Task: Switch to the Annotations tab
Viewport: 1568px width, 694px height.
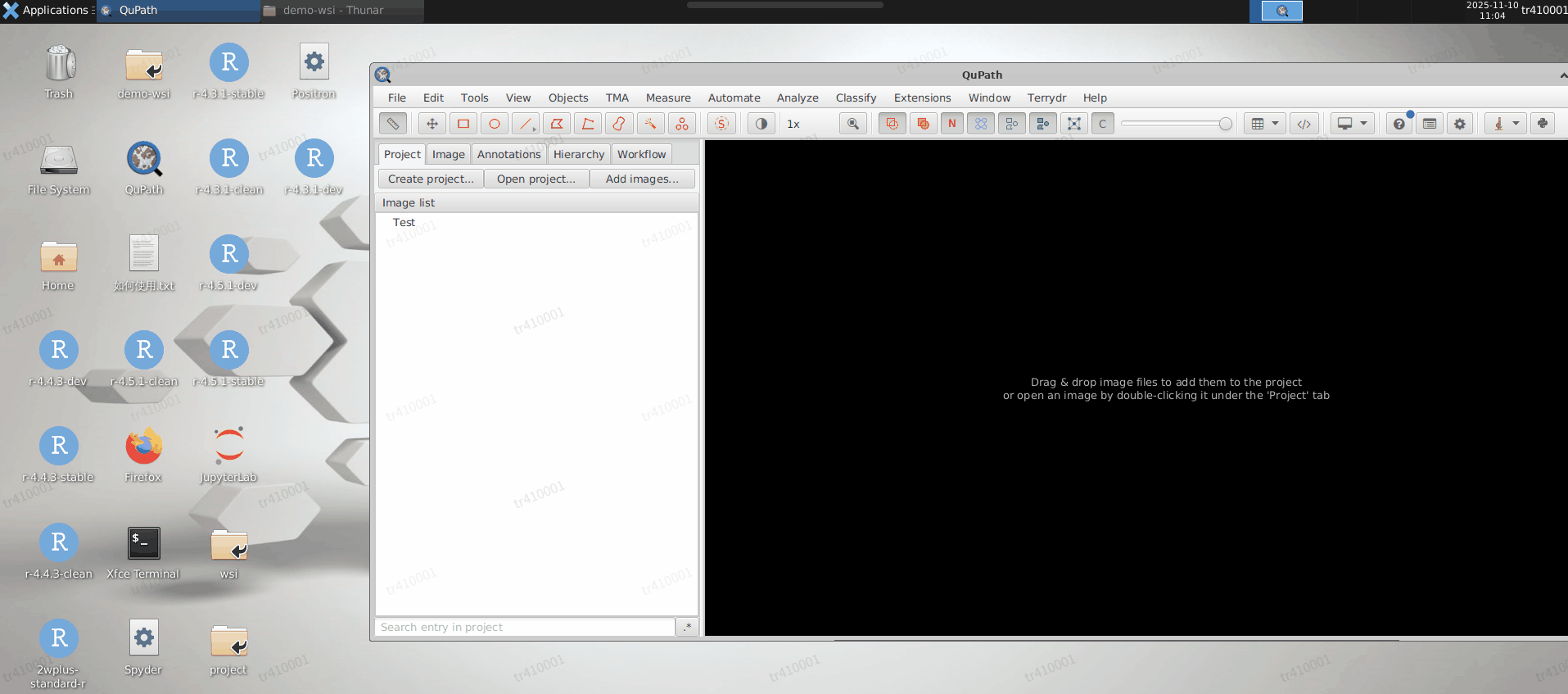Action: [x=509, y=154]
